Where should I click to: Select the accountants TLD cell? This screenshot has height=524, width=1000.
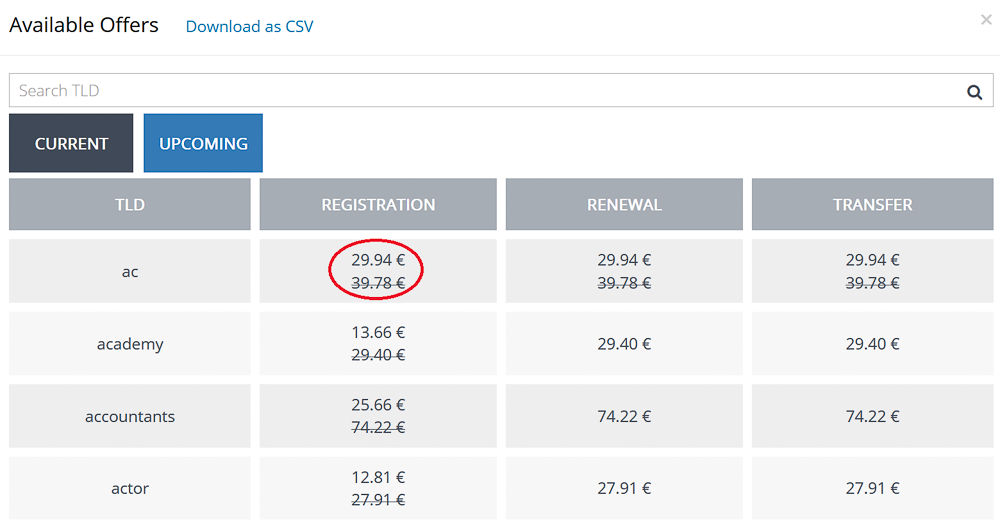(129, 416)
